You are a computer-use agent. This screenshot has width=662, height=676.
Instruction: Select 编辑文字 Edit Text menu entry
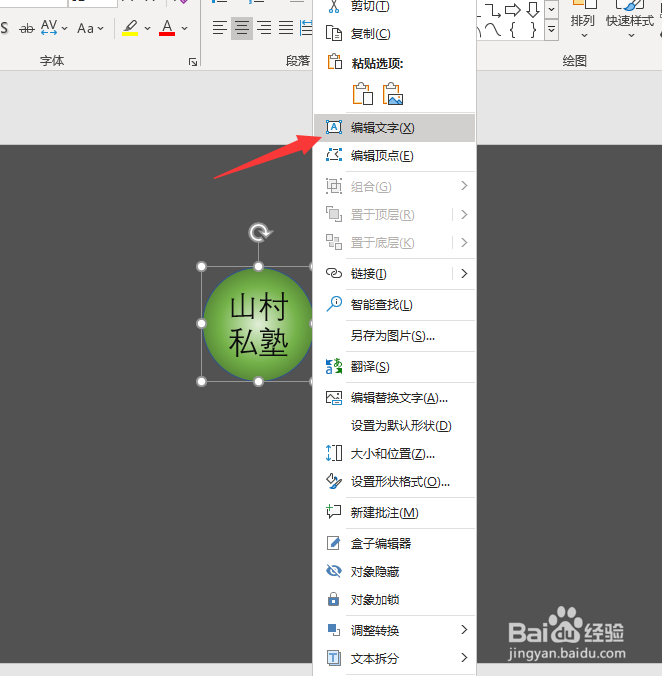click(x=394, y=128)
